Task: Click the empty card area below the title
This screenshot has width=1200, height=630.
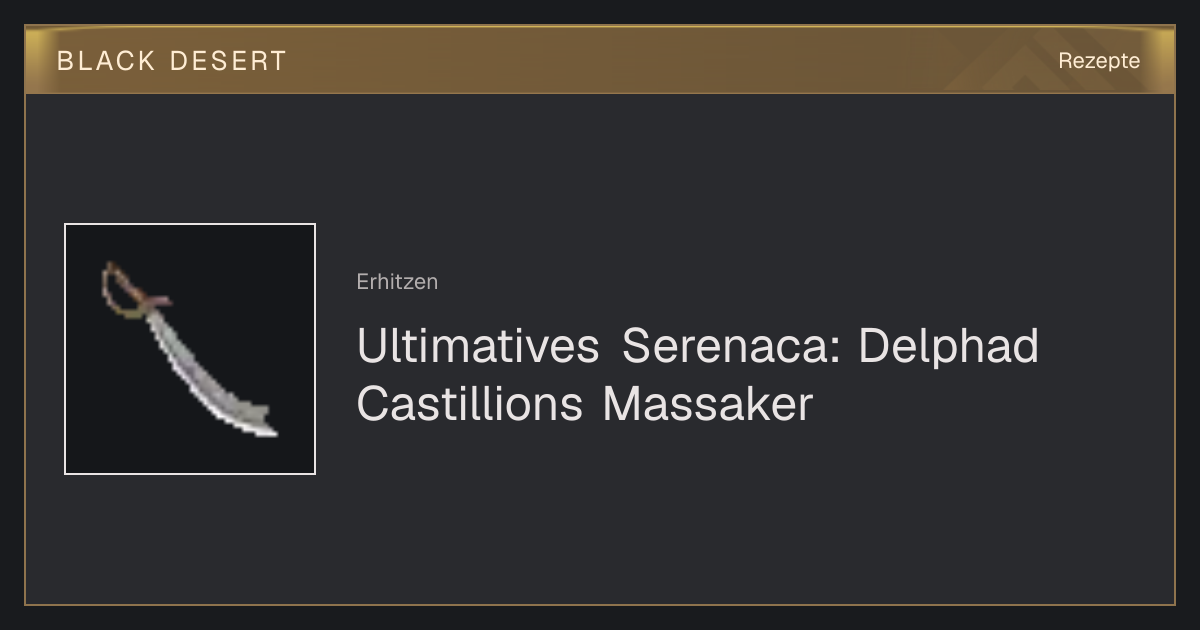Action: point(700,510)
